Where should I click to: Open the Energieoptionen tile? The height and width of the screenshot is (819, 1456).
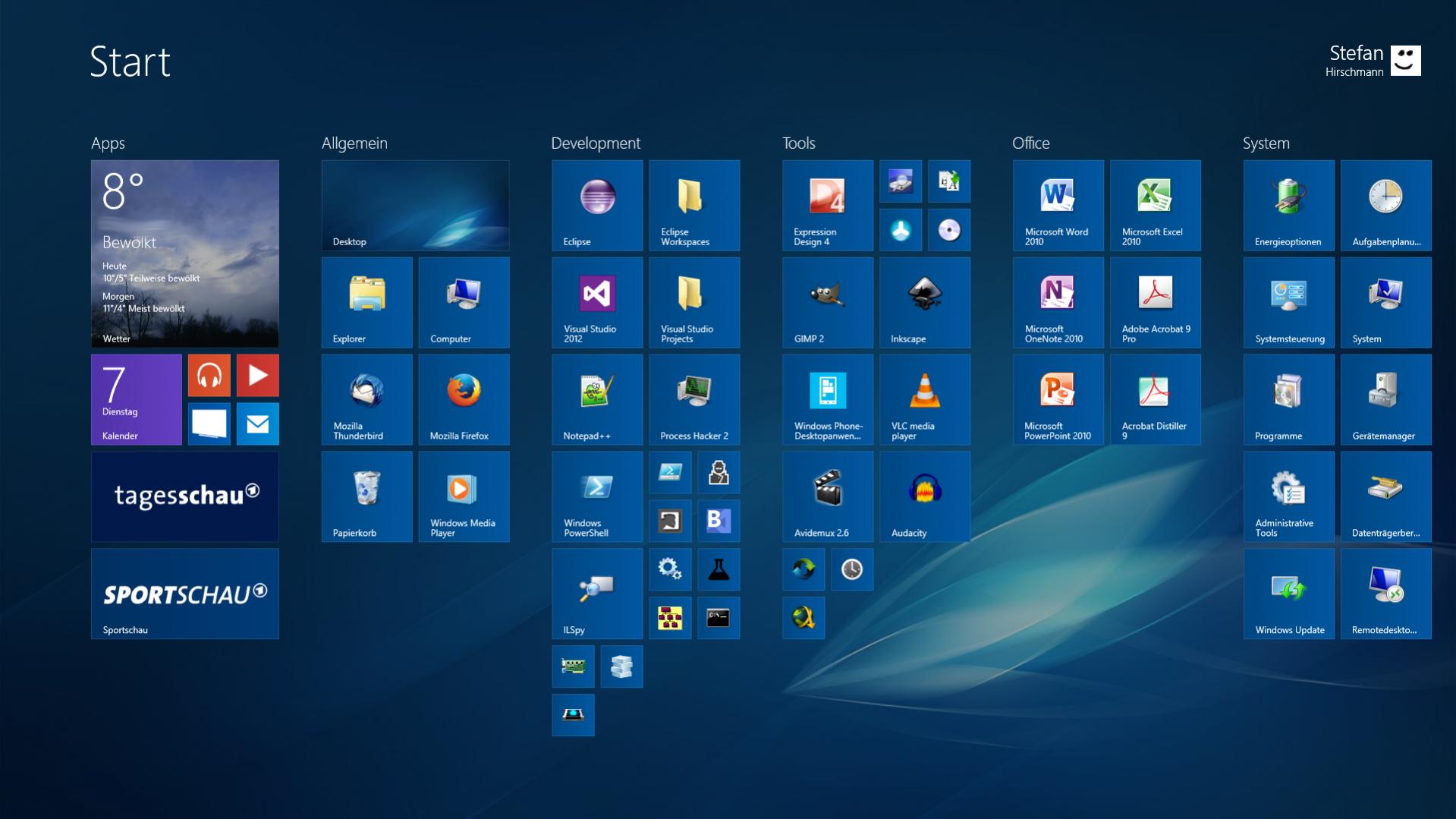(x=1290, y=205)
